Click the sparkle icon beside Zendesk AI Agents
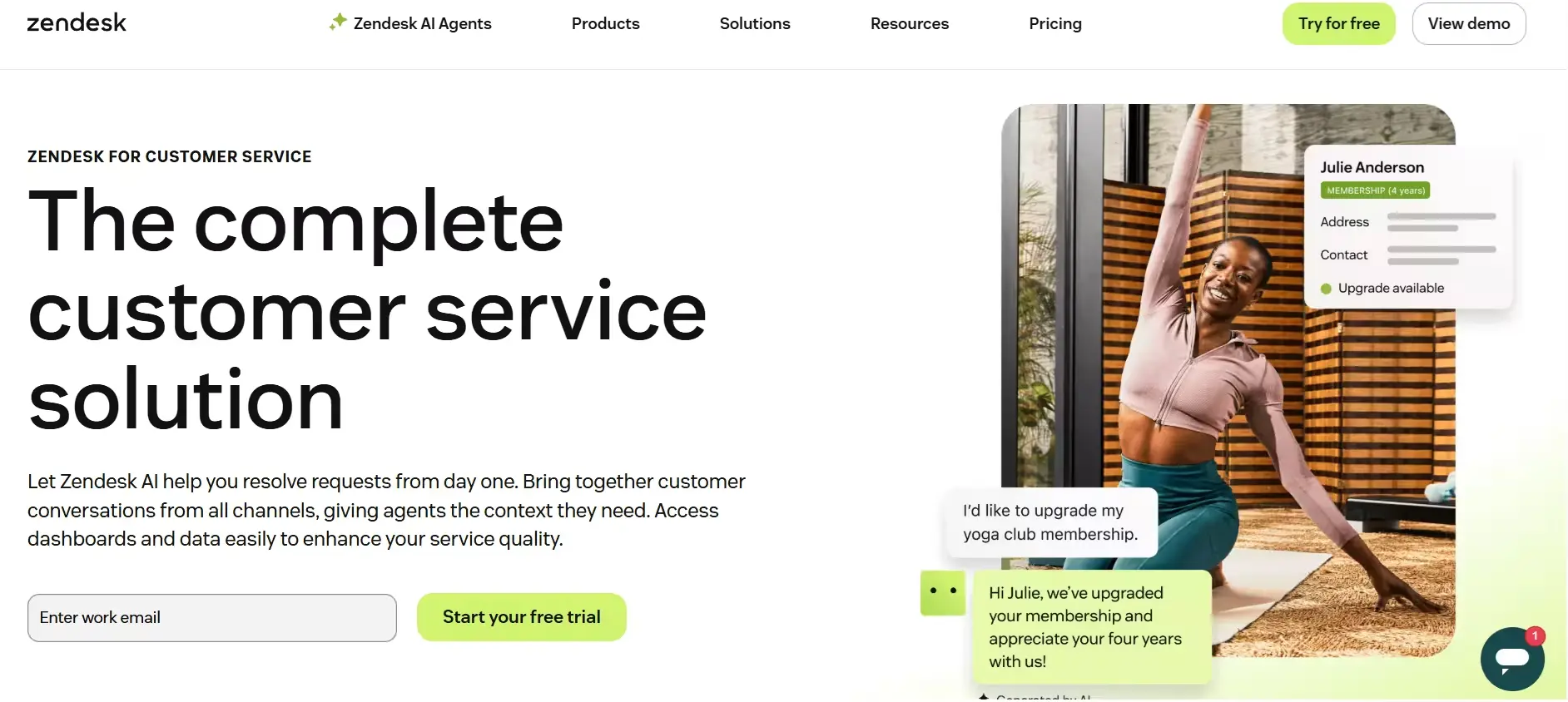The height and width of the screenshot is (702, 1568). pos(337,22)
